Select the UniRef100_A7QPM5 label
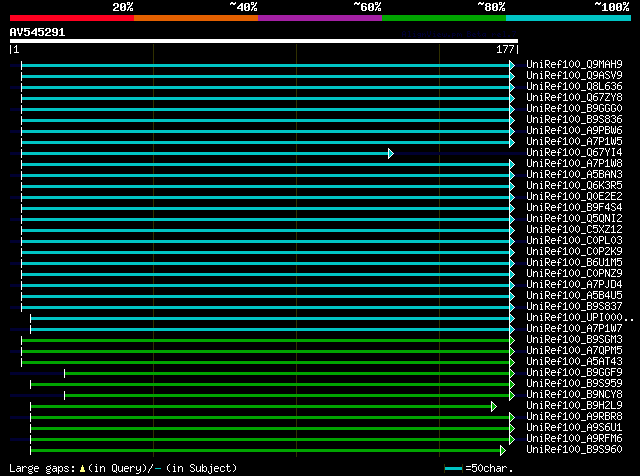Image resolution: width=640 pixels, height=476 pixels. [x=574, y=351]
